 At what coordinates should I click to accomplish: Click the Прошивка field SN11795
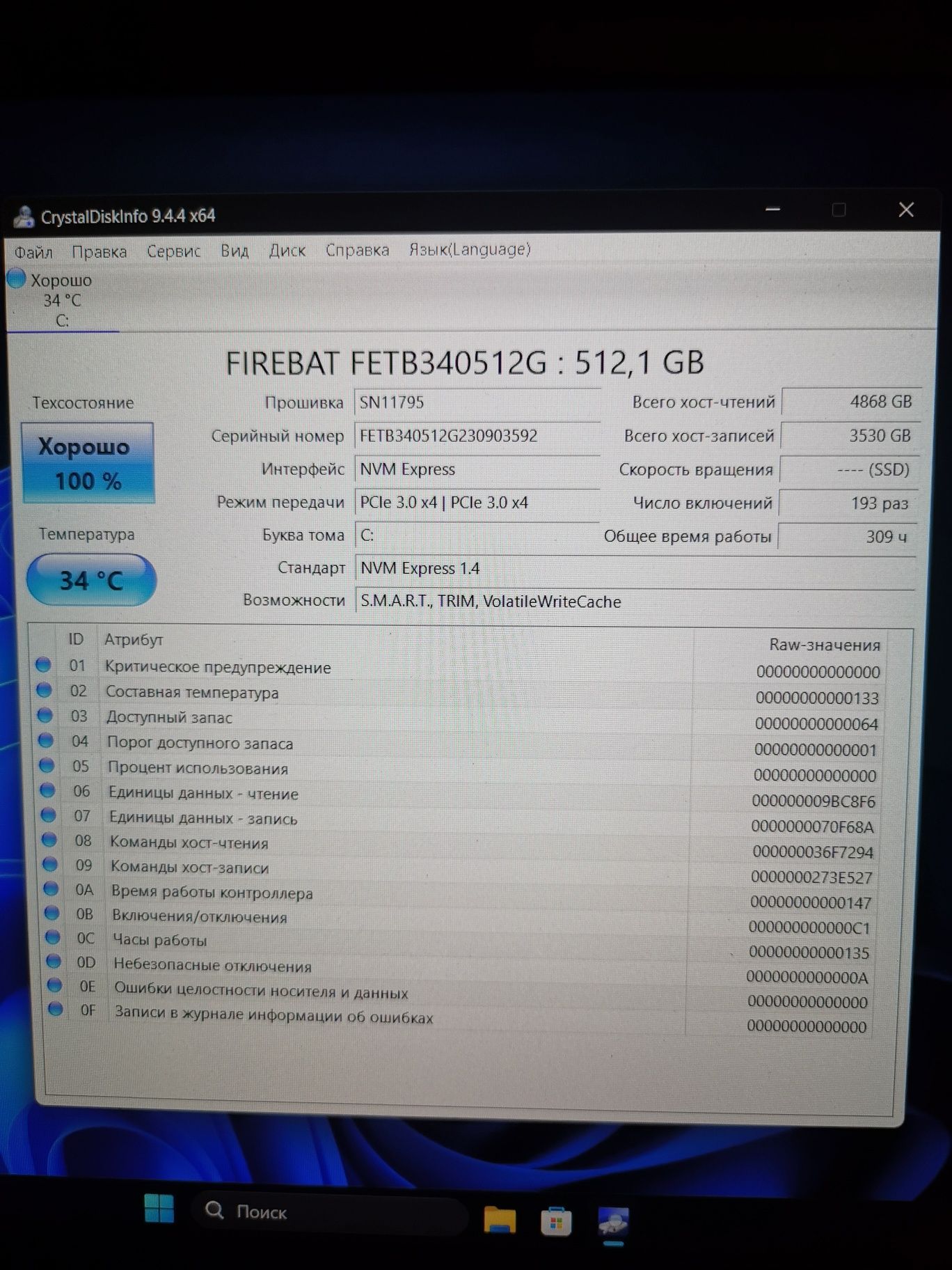pos(477,402)
